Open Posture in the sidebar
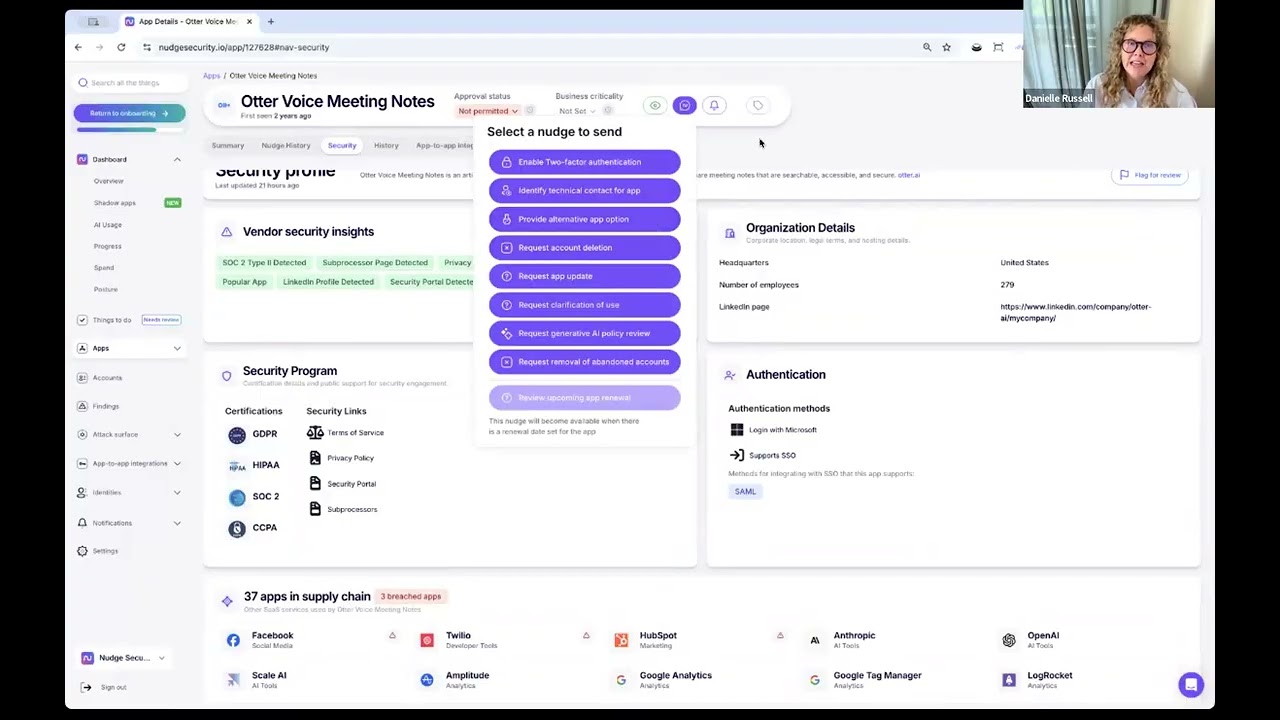 tap(106, 289)
